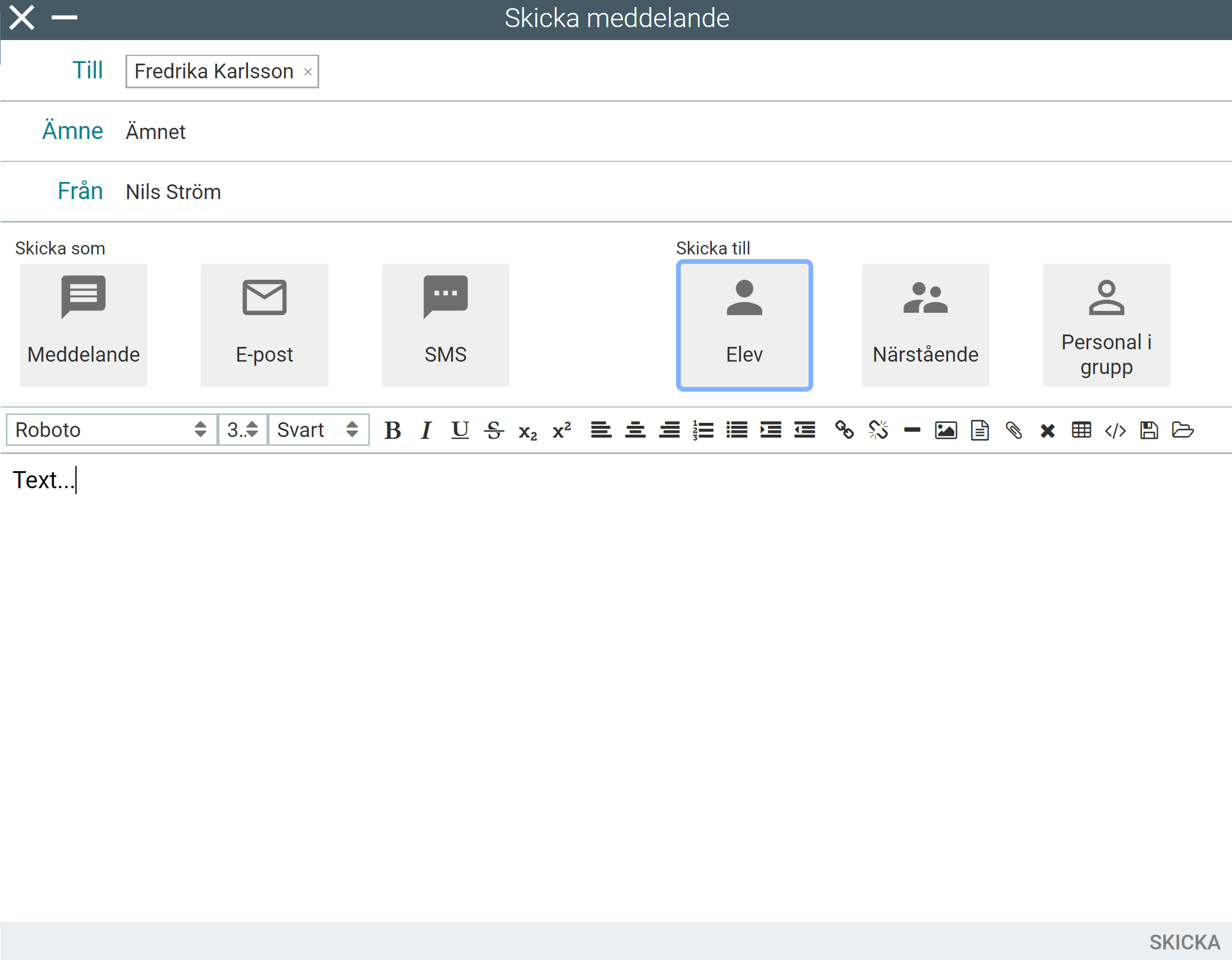
Task: Toggle sending to Elev
Action: click(744, 325)
